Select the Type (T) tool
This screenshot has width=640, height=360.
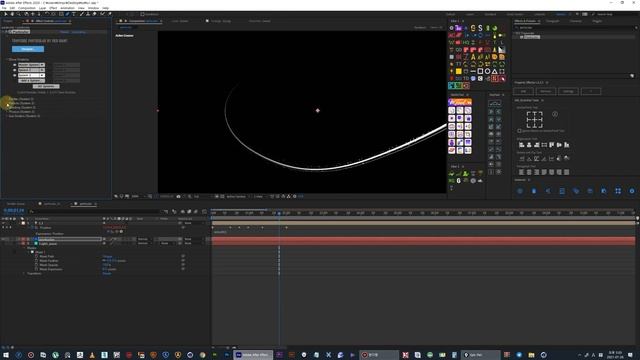(74, 14)
